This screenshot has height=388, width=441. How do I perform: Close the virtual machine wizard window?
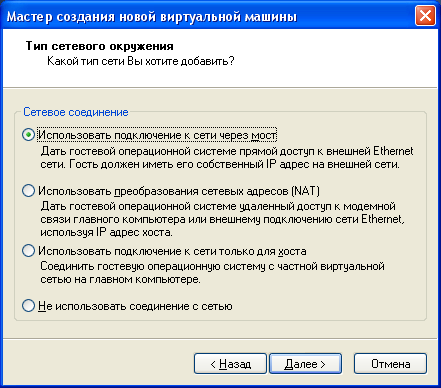tap(425, 16)
